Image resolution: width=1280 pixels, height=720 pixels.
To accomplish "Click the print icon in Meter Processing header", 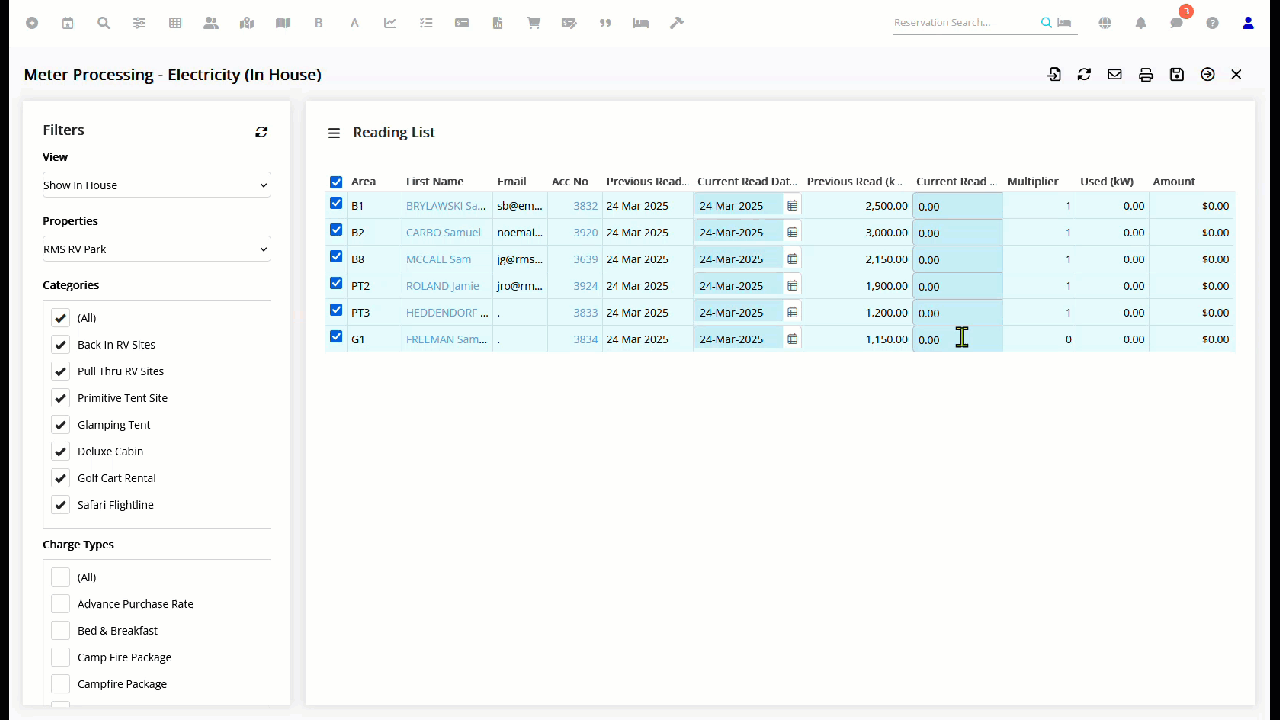I will click(x=1146, y=74).
